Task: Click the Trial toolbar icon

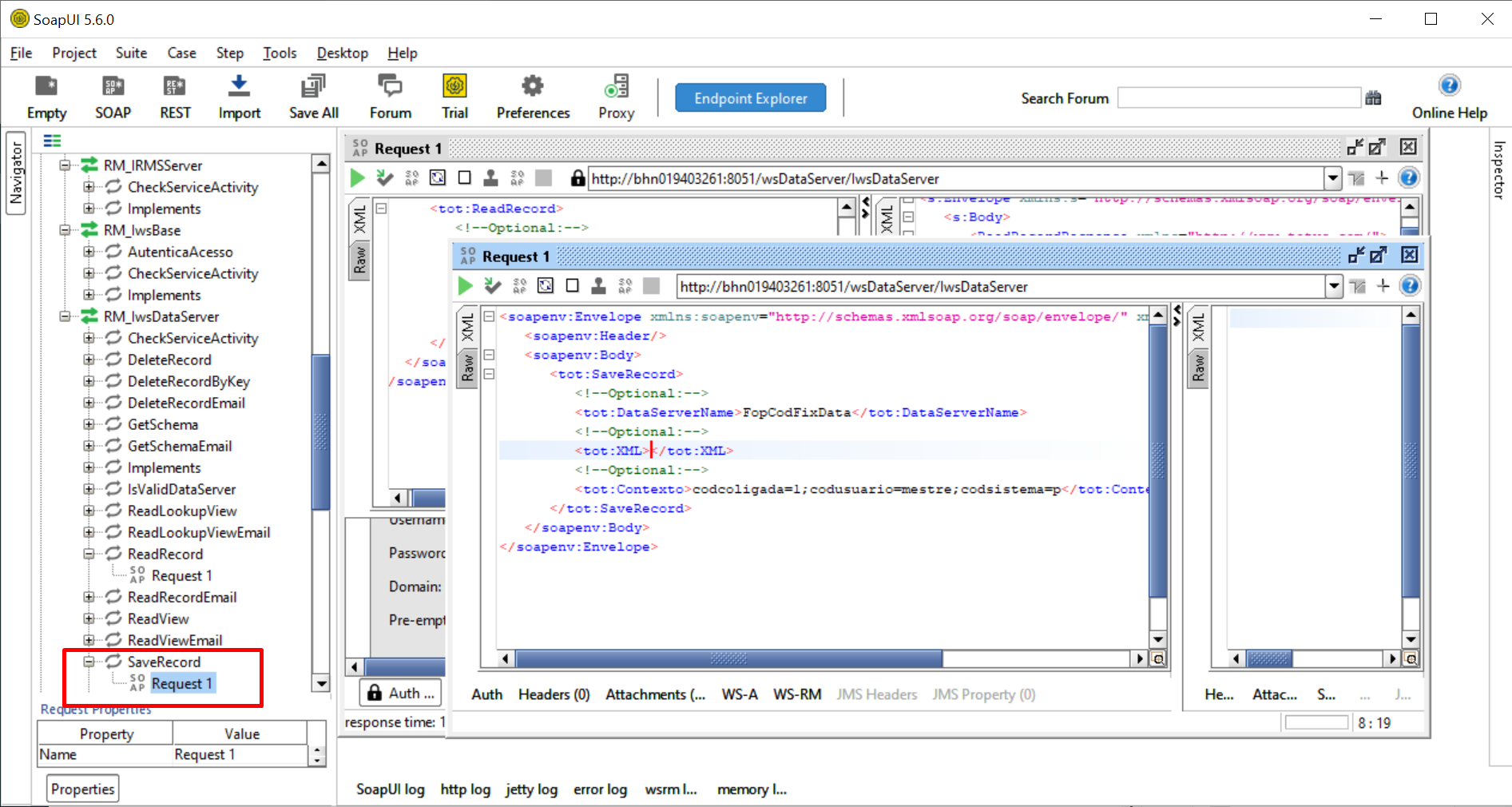Action: coord(454,97)
